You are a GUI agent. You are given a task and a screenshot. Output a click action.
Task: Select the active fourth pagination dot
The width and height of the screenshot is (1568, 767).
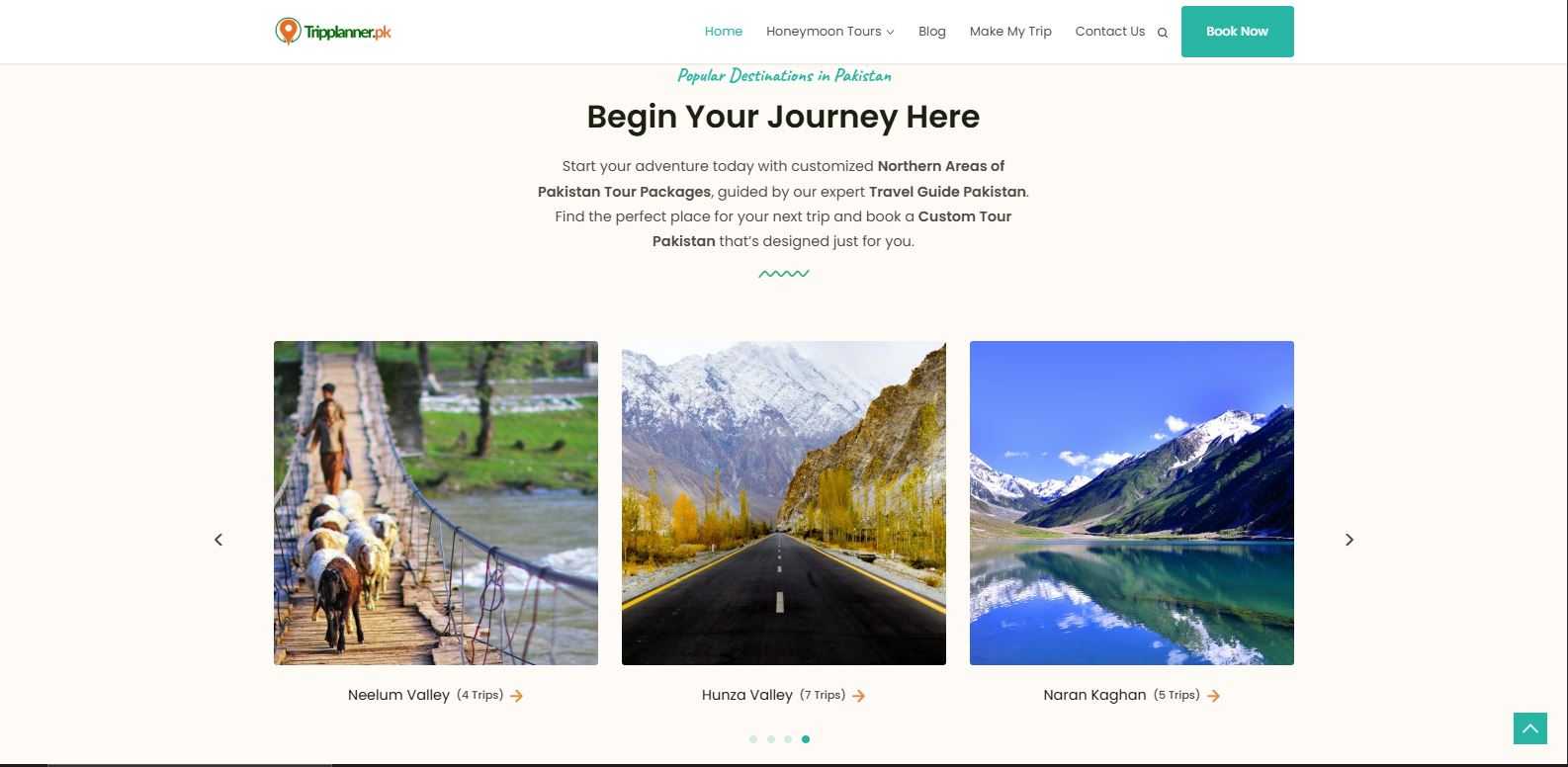(806, 739)
